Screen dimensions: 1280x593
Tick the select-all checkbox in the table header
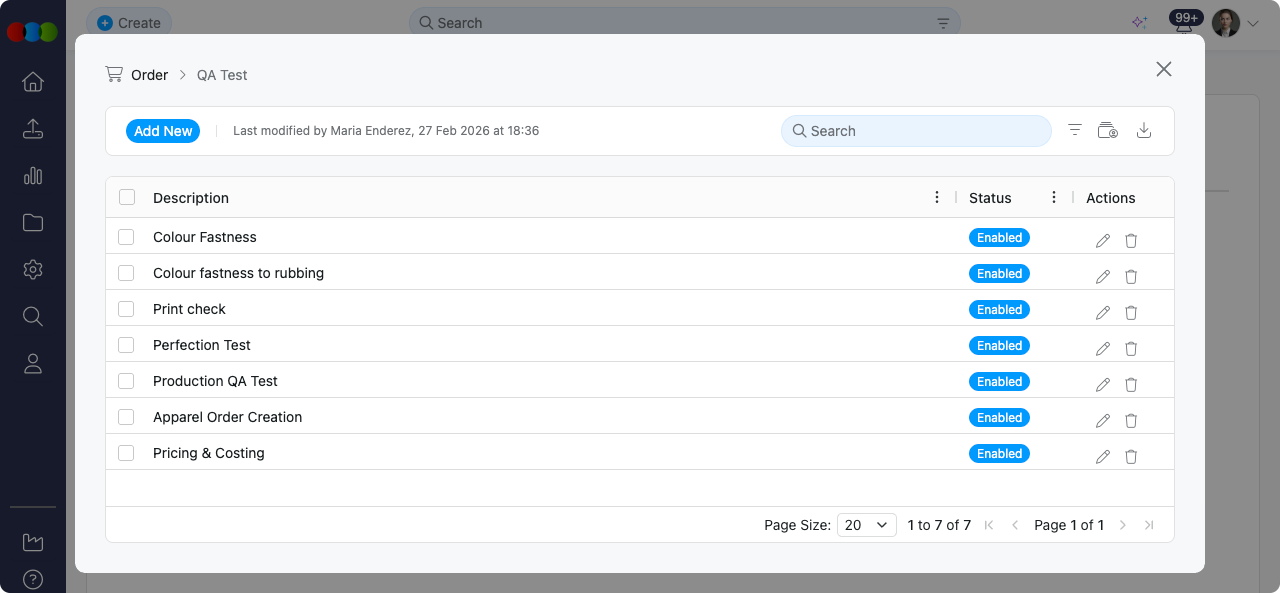click(126, 197)
